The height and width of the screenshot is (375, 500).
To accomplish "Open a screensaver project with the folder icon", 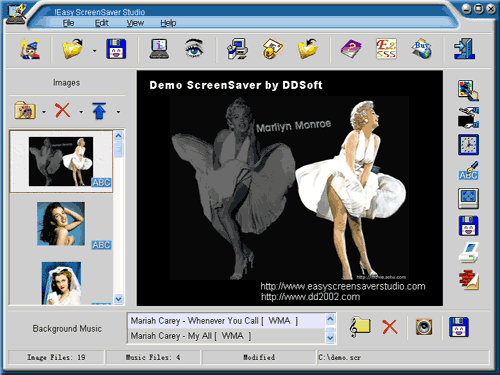I will pos(73,49).
